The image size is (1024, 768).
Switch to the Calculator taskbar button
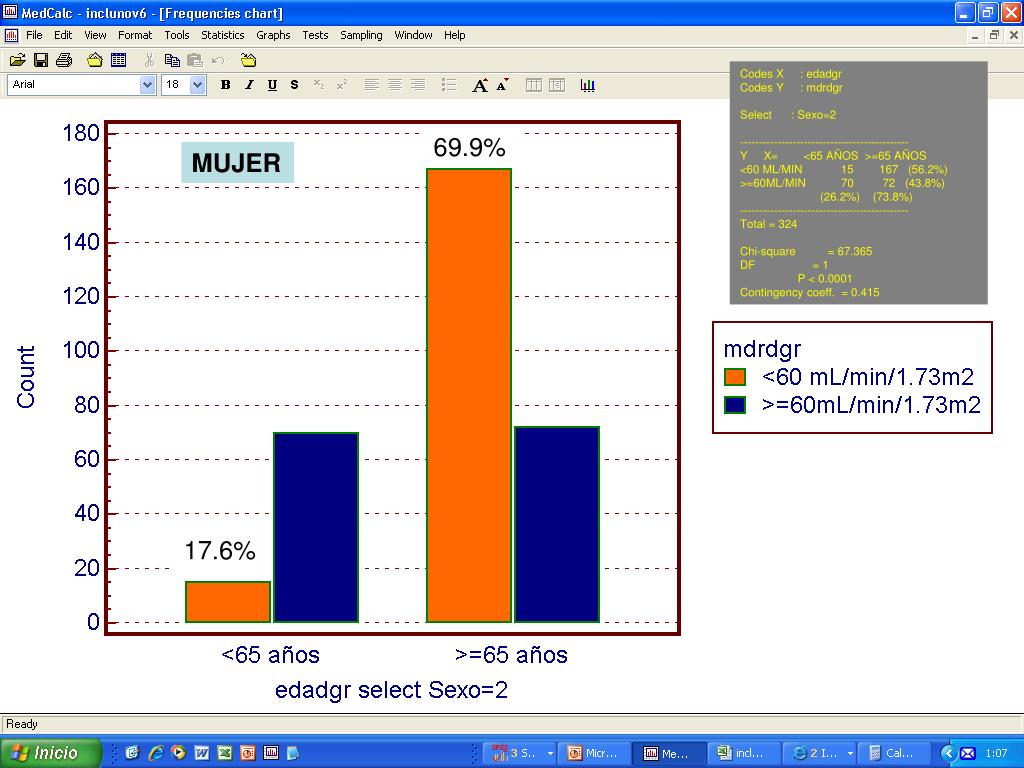(x=894, y=753)
